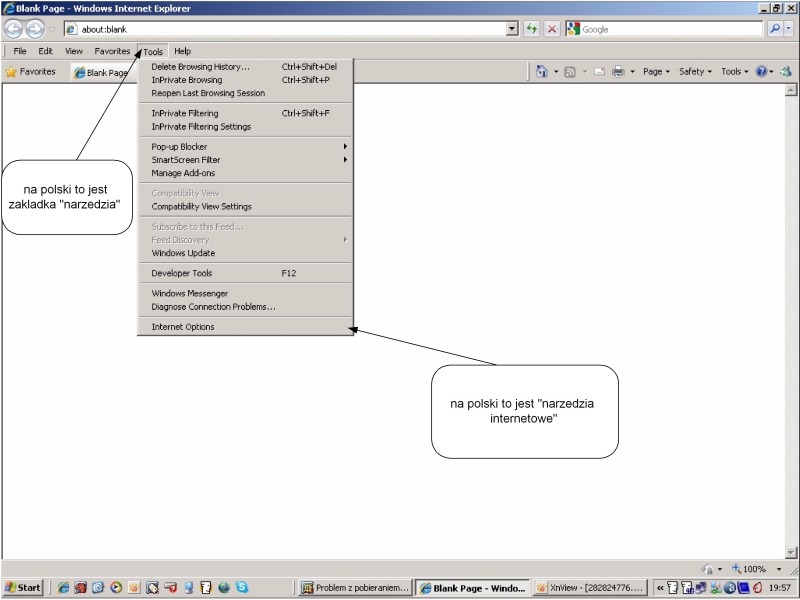Open the Print dropdown arrow
Image resolution: width=800 pixels, height=600 pixels.
[632, 72]
